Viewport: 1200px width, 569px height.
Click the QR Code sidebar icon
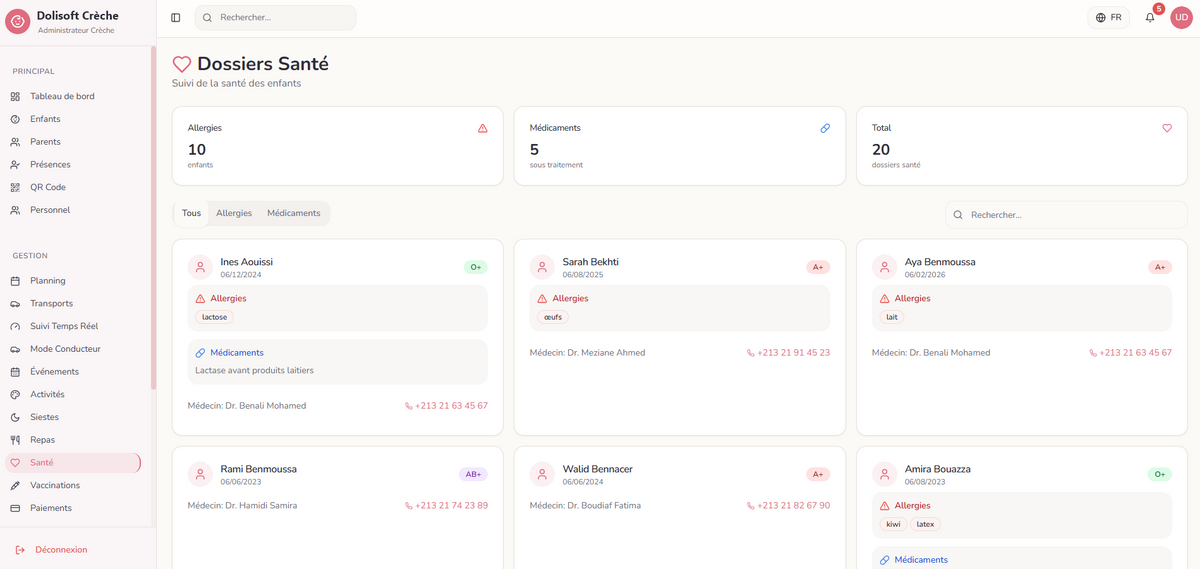(15, 187)
